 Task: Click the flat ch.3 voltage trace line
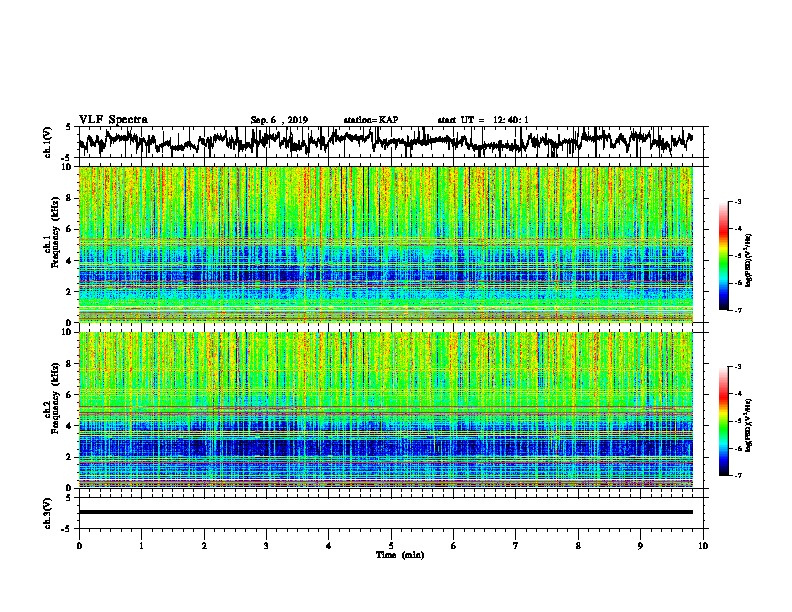point(386,512)
